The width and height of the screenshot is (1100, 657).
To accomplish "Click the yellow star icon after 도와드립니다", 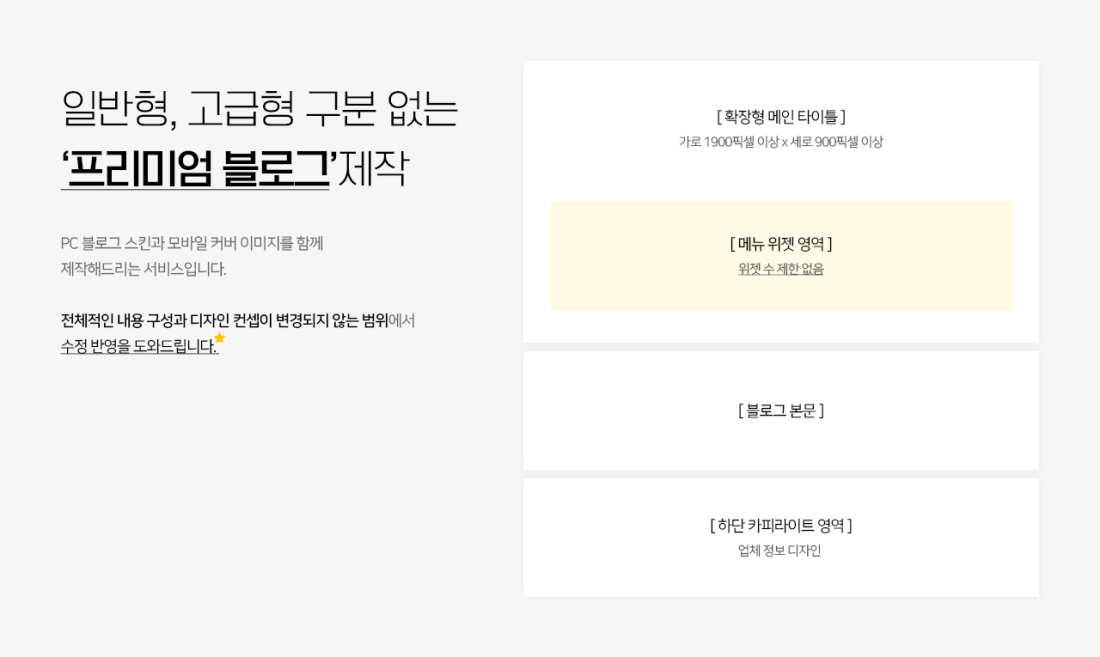I will [x=220, y=339].
